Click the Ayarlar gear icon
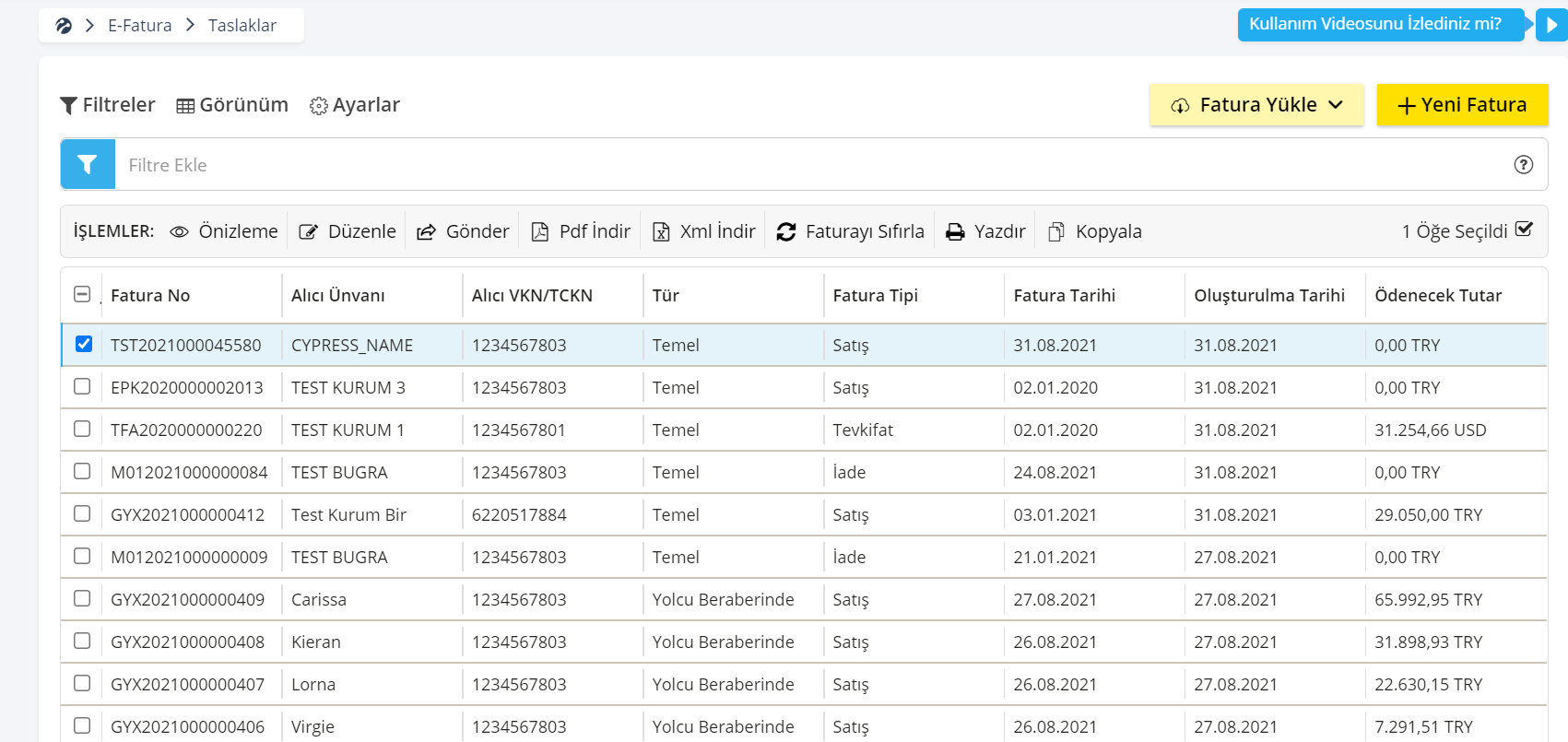1568x742 pixels. click(319, 106)
